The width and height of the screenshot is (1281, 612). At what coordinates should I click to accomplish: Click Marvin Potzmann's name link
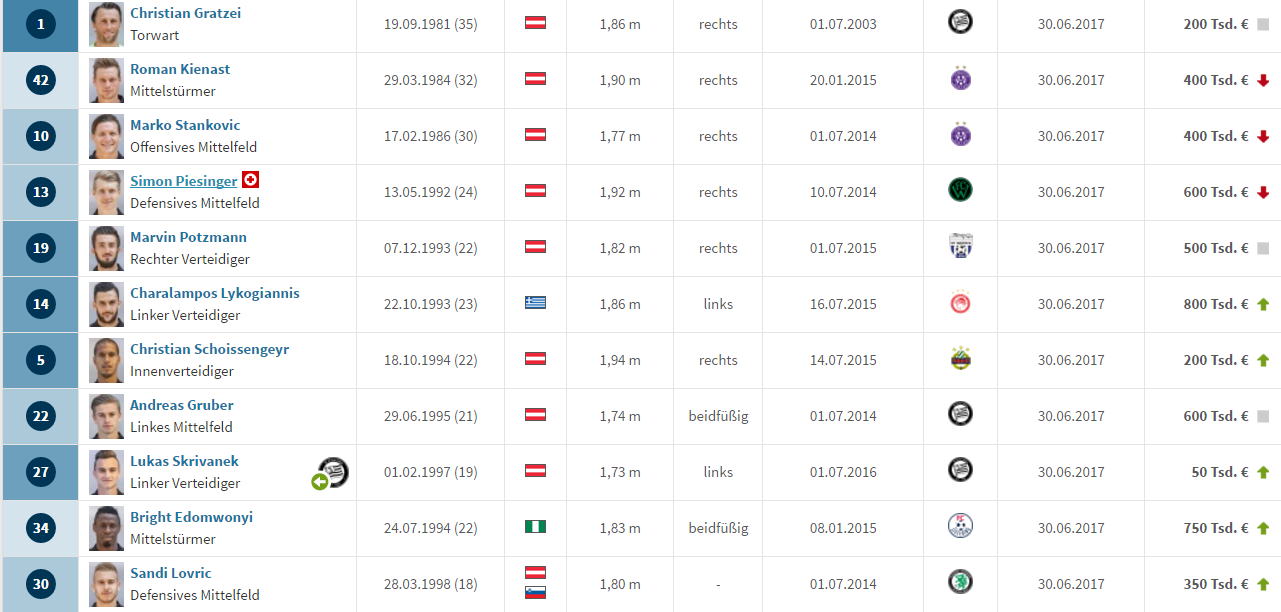[188, 237]
